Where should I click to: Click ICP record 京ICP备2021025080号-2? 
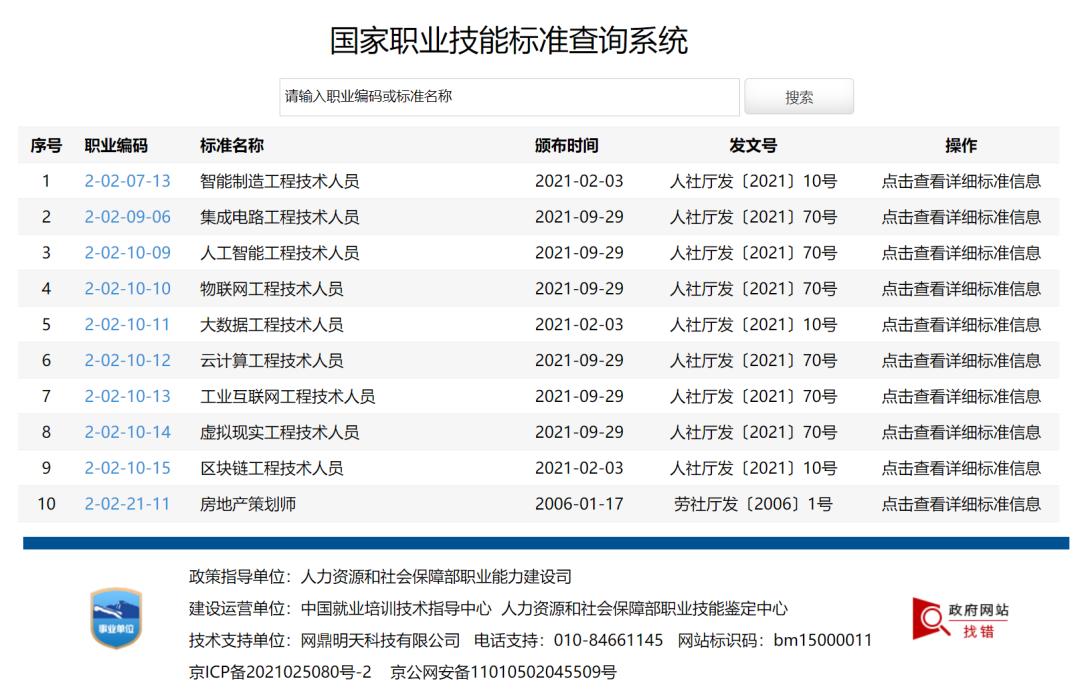280,671
